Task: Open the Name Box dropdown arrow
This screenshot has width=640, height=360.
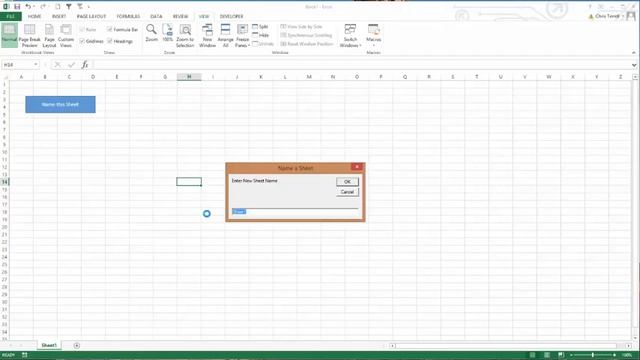Action: [x=36, y=64]
